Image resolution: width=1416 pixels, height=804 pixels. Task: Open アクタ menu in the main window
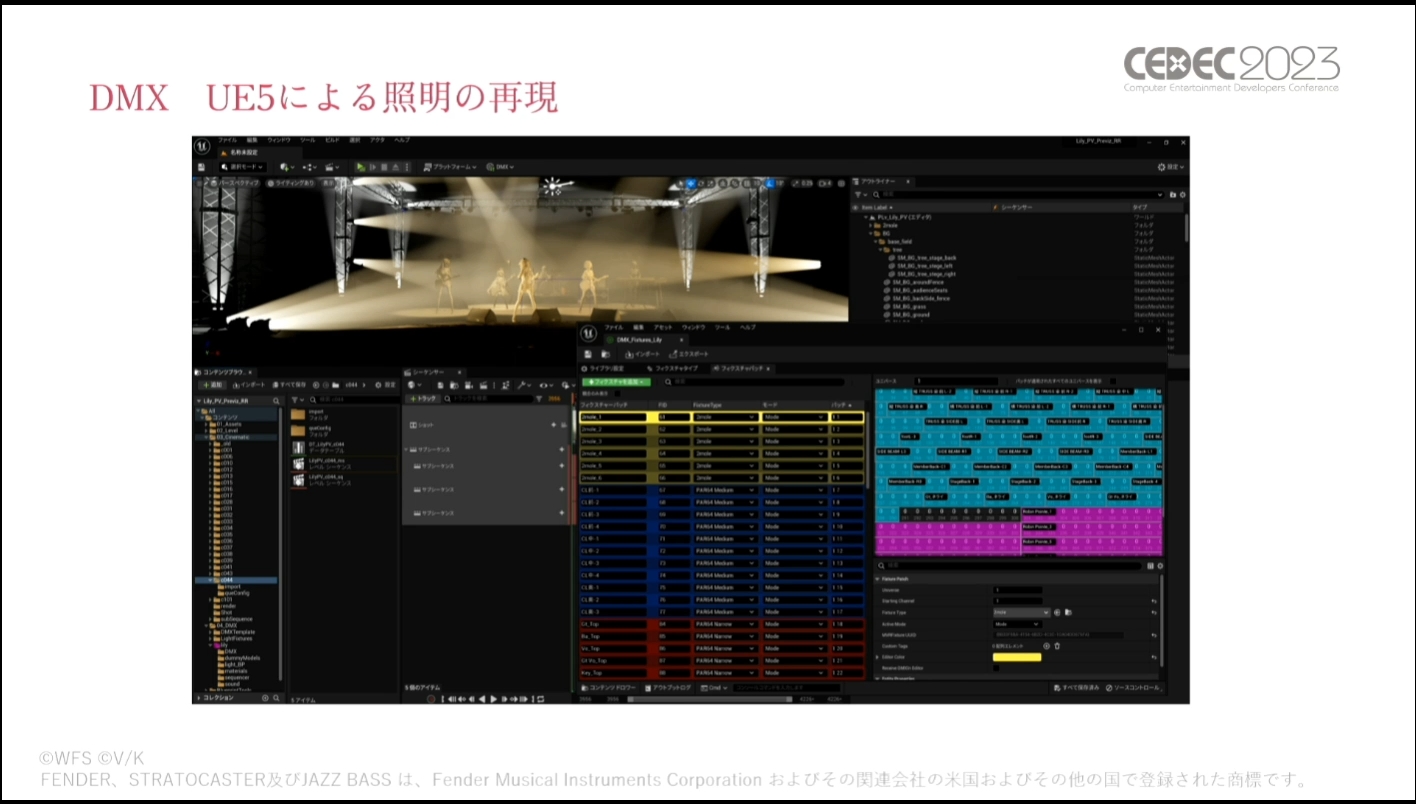377,140
